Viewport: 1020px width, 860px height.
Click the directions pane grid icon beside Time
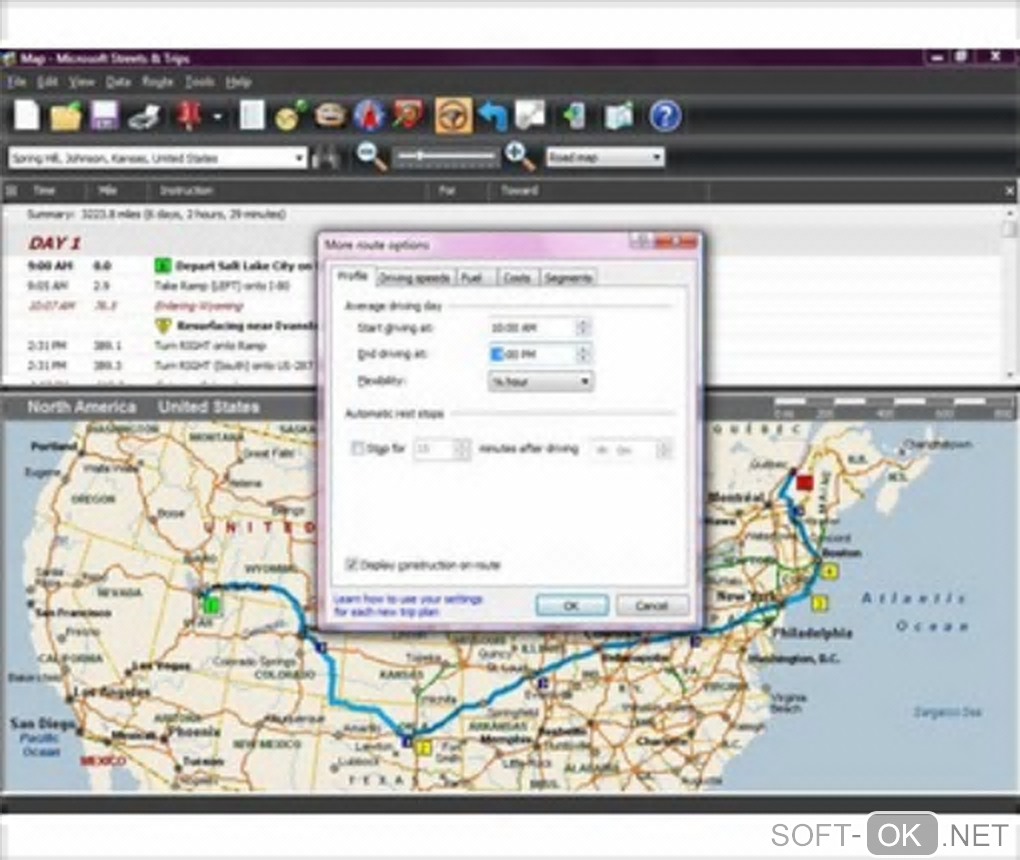point(11,190)
